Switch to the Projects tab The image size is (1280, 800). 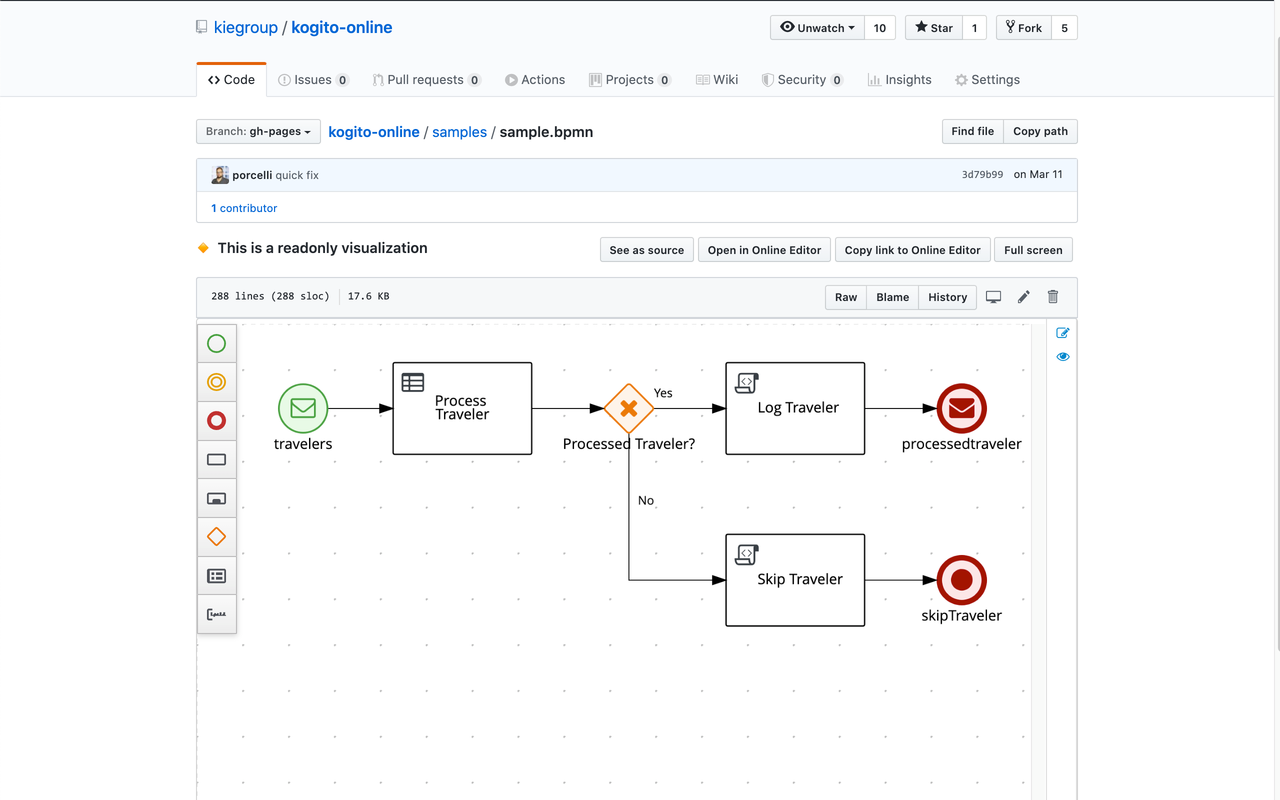click(629, 80)
